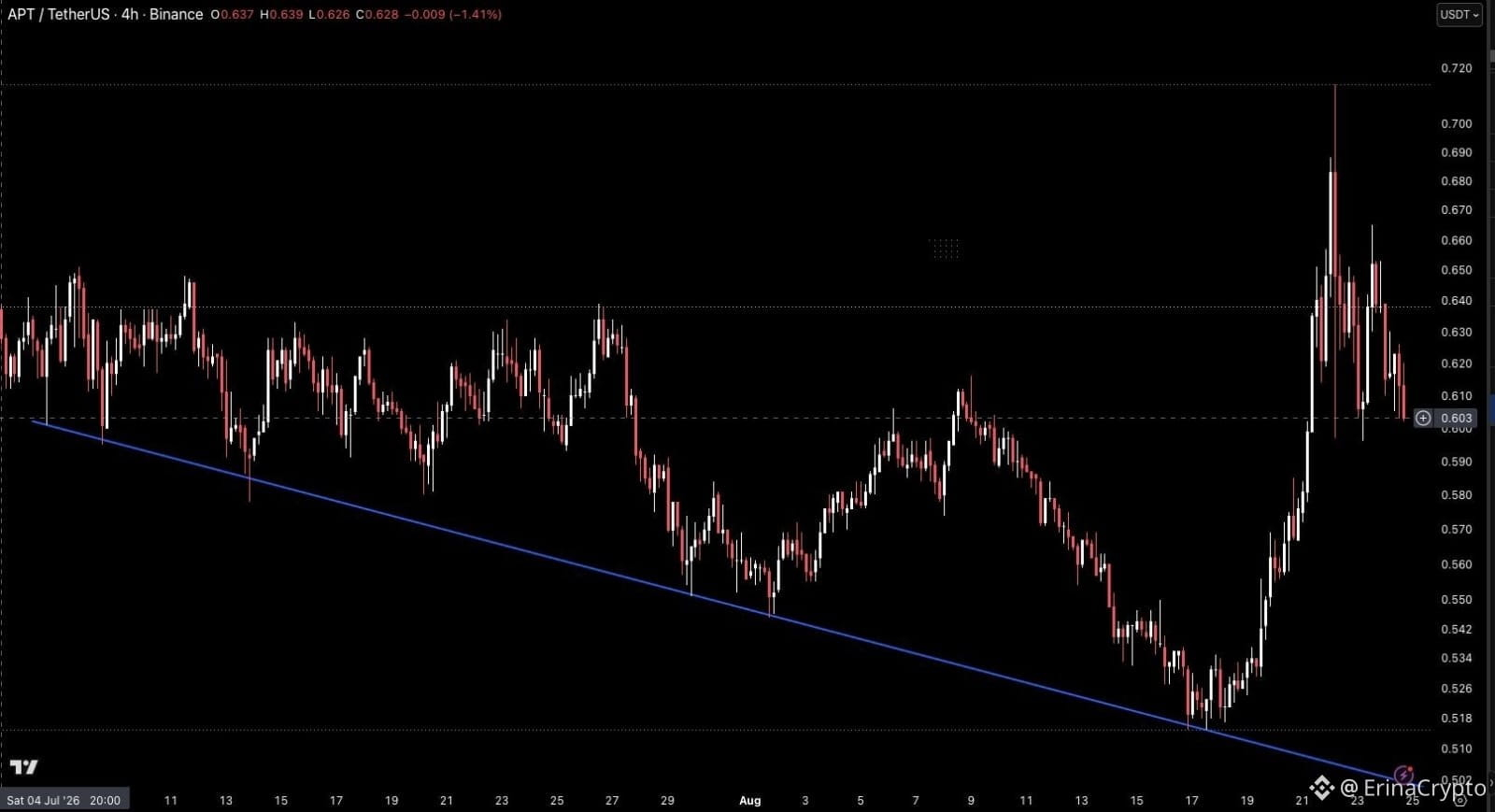1495x812 pixels.
Task: Open chart settings via the hexagon gear icon
Action: [1461, 801]
